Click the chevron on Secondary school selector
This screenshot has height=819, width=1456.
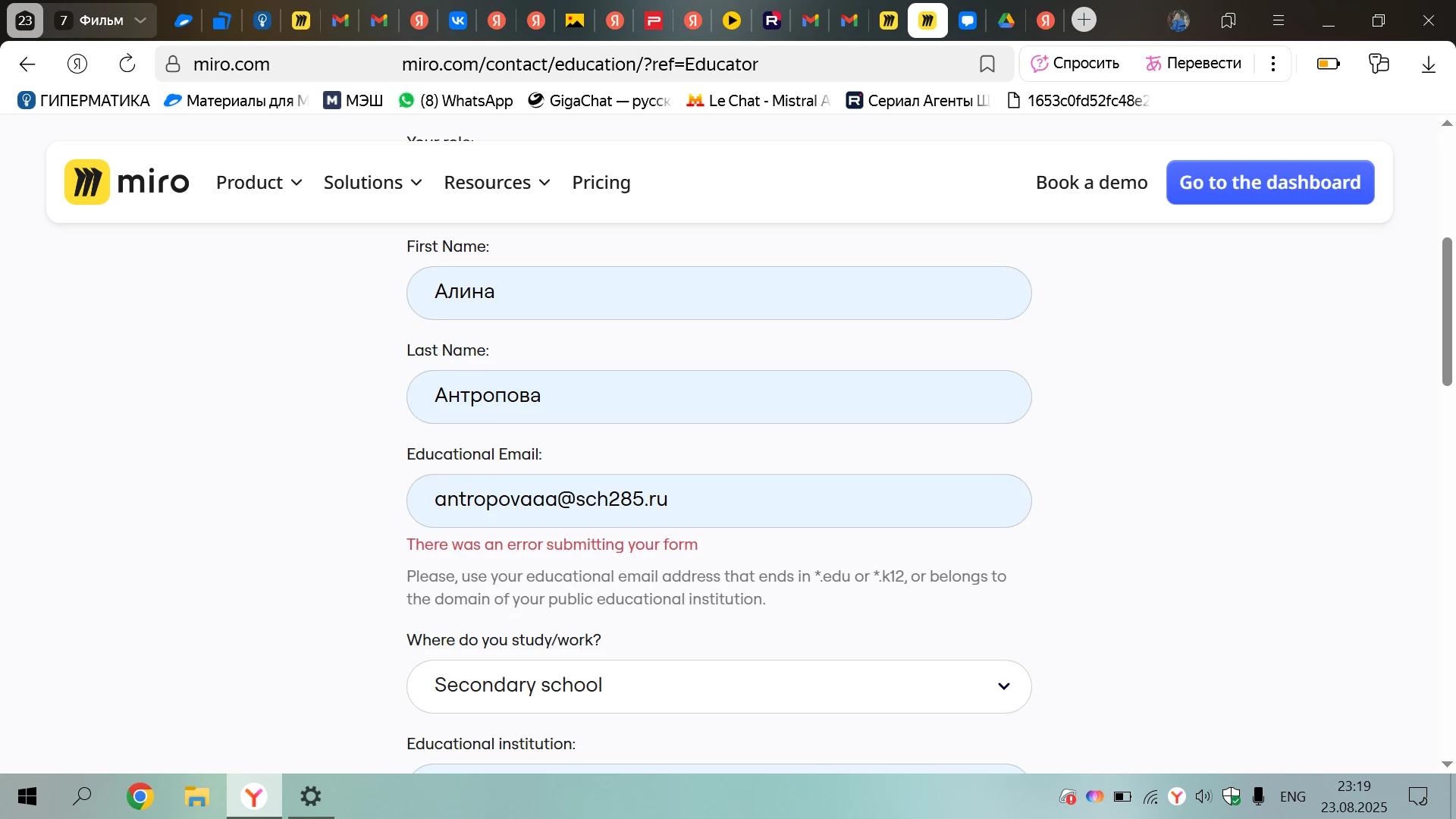[1004, 686]
